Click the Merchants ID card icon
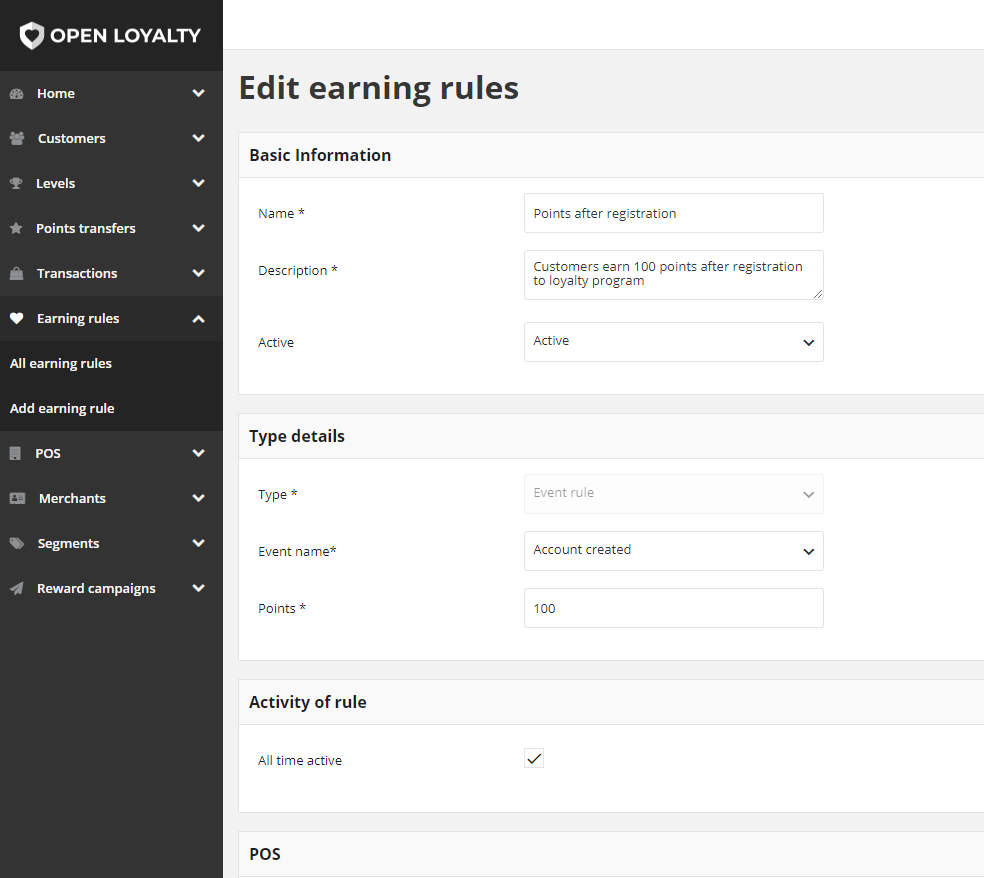The width and height of the screenshot is (984, 878). tap(18, 498)
